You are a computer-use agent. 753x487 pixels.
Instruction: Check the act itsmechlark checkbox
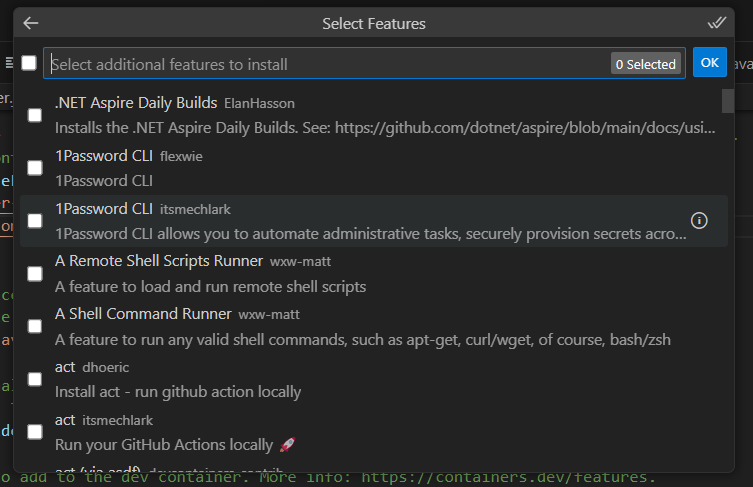pos(35,431)
